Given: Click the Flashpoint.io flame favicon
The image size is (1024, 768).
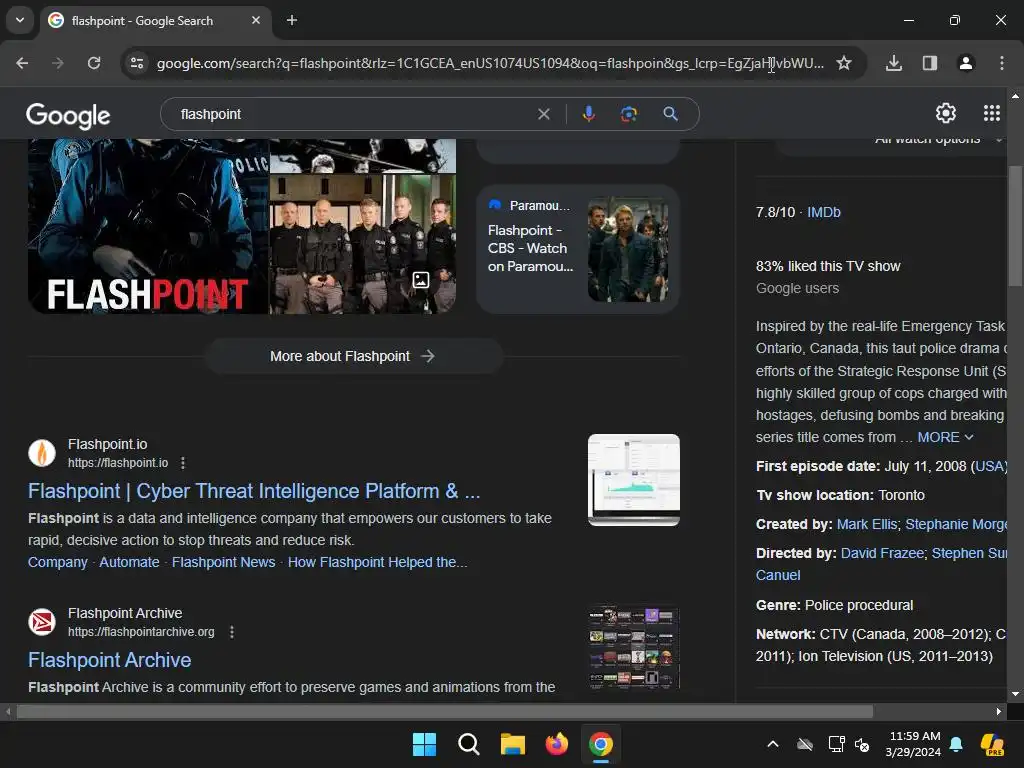Looking at the screenshot, I should pos(42,453).
